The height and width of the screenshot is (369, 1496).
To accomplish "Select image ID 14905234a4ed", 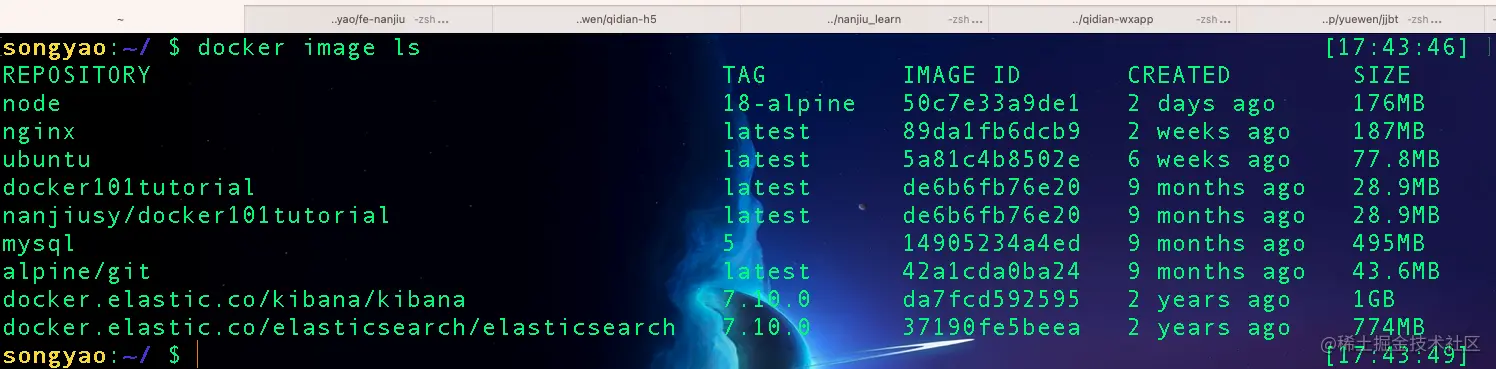I will pos(992,243).
